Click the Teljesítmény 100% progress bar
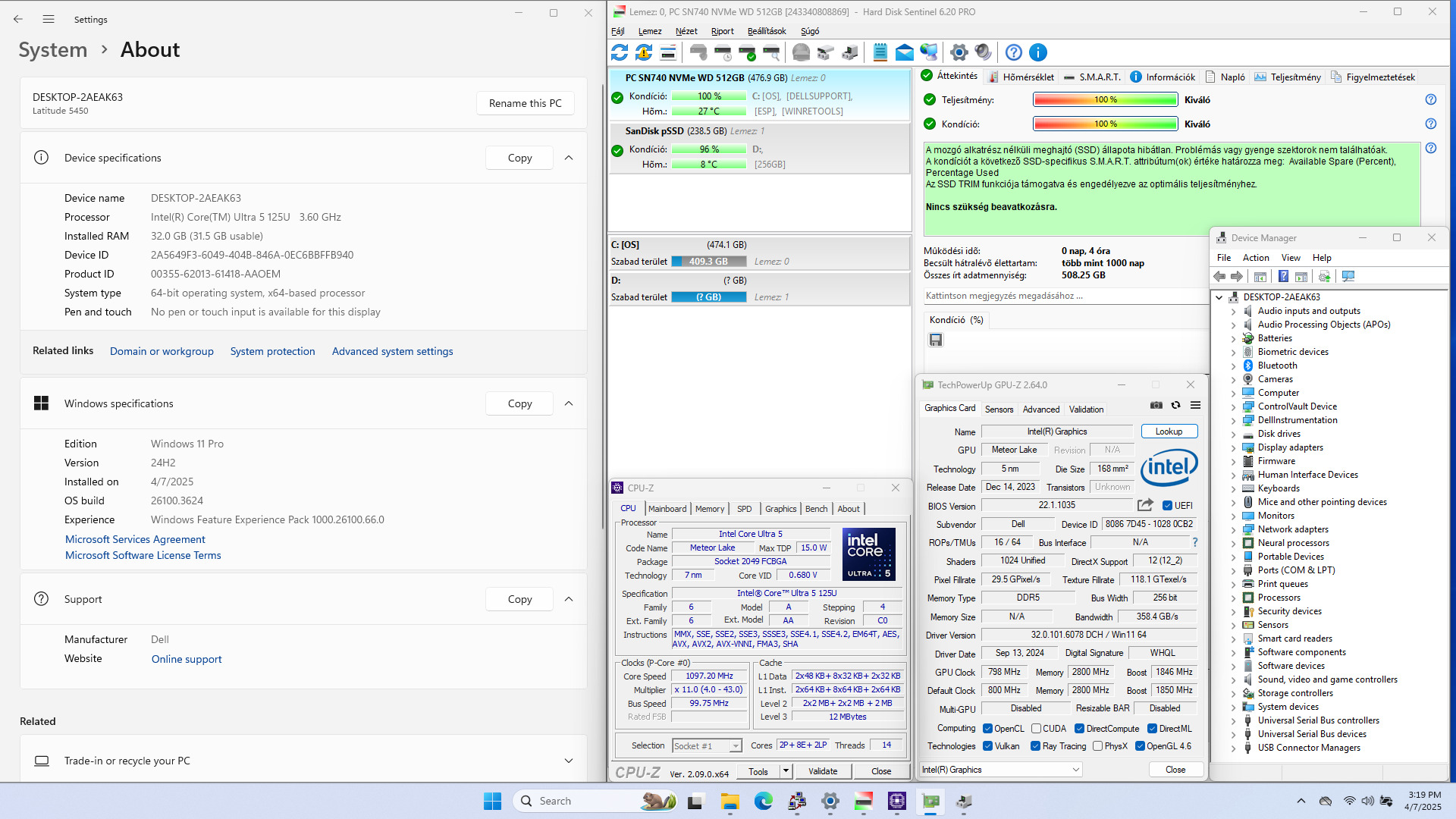This screenshot has height=819, width=1456. click(x=1105, y=99)
